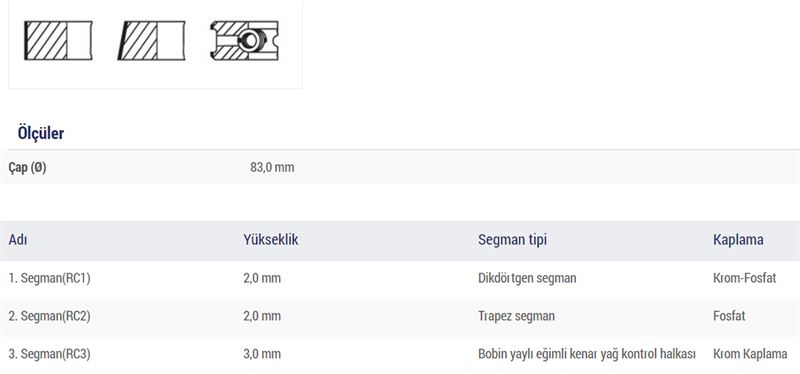This screenshot has width=800, height=374.
Task: Click the Kaplama column header
Action: click(738, 240)
